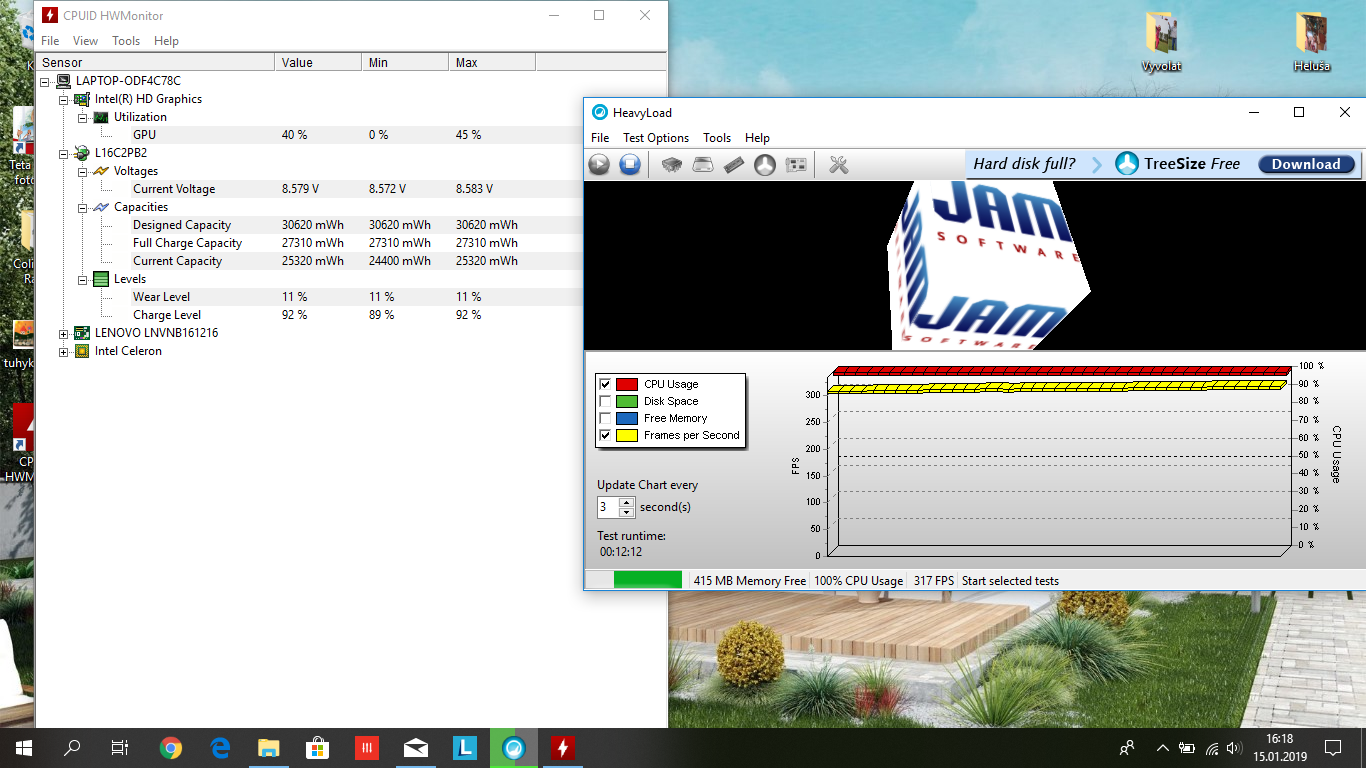
Task: Open HeavyLoad Test Options menu
Action: (x=655, y=138)
